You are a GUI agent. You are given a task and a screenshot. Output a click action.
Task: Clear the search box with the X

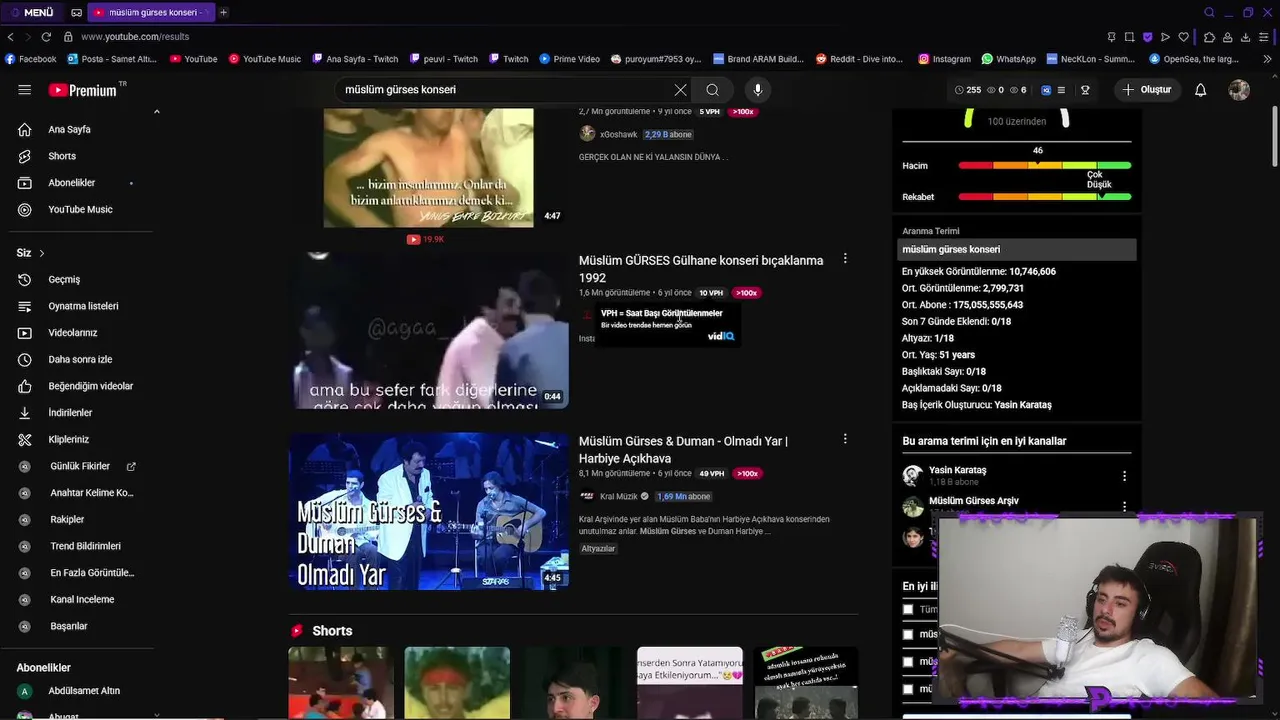[680, 90]
